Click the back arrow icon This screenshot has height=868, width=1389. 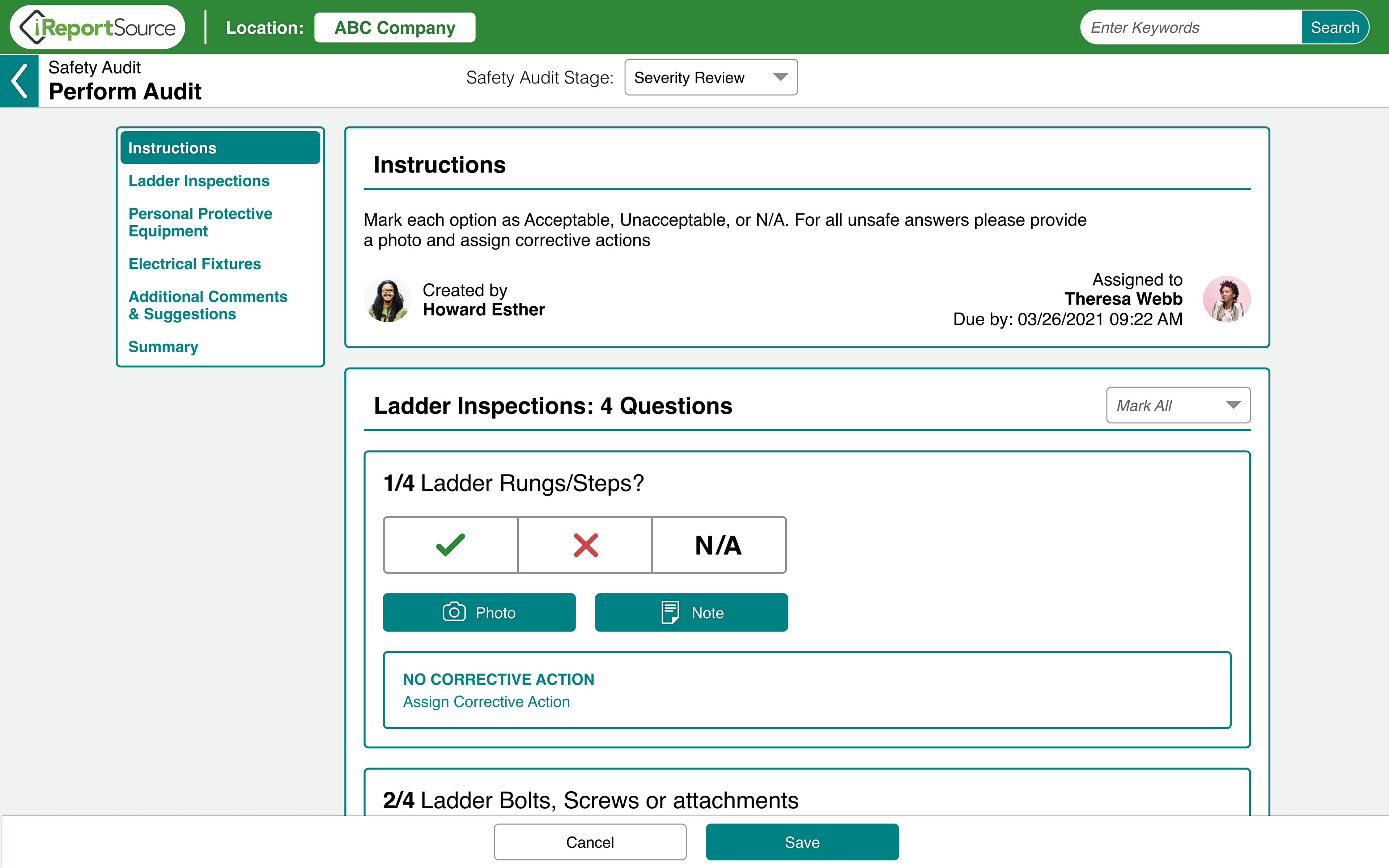pos(19,81)
